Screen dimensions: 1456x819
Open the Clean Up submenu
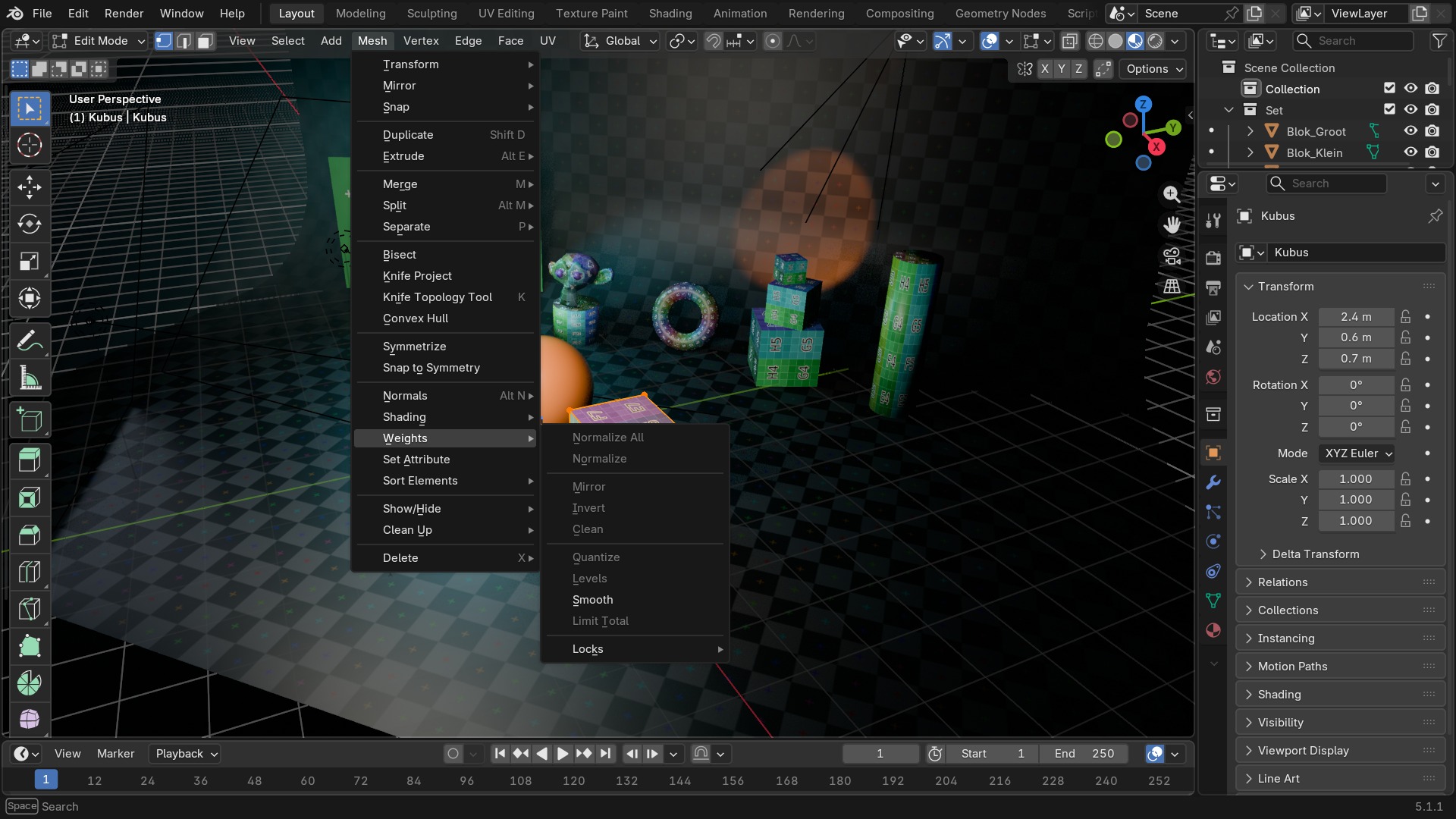click(x=445, y=530)
